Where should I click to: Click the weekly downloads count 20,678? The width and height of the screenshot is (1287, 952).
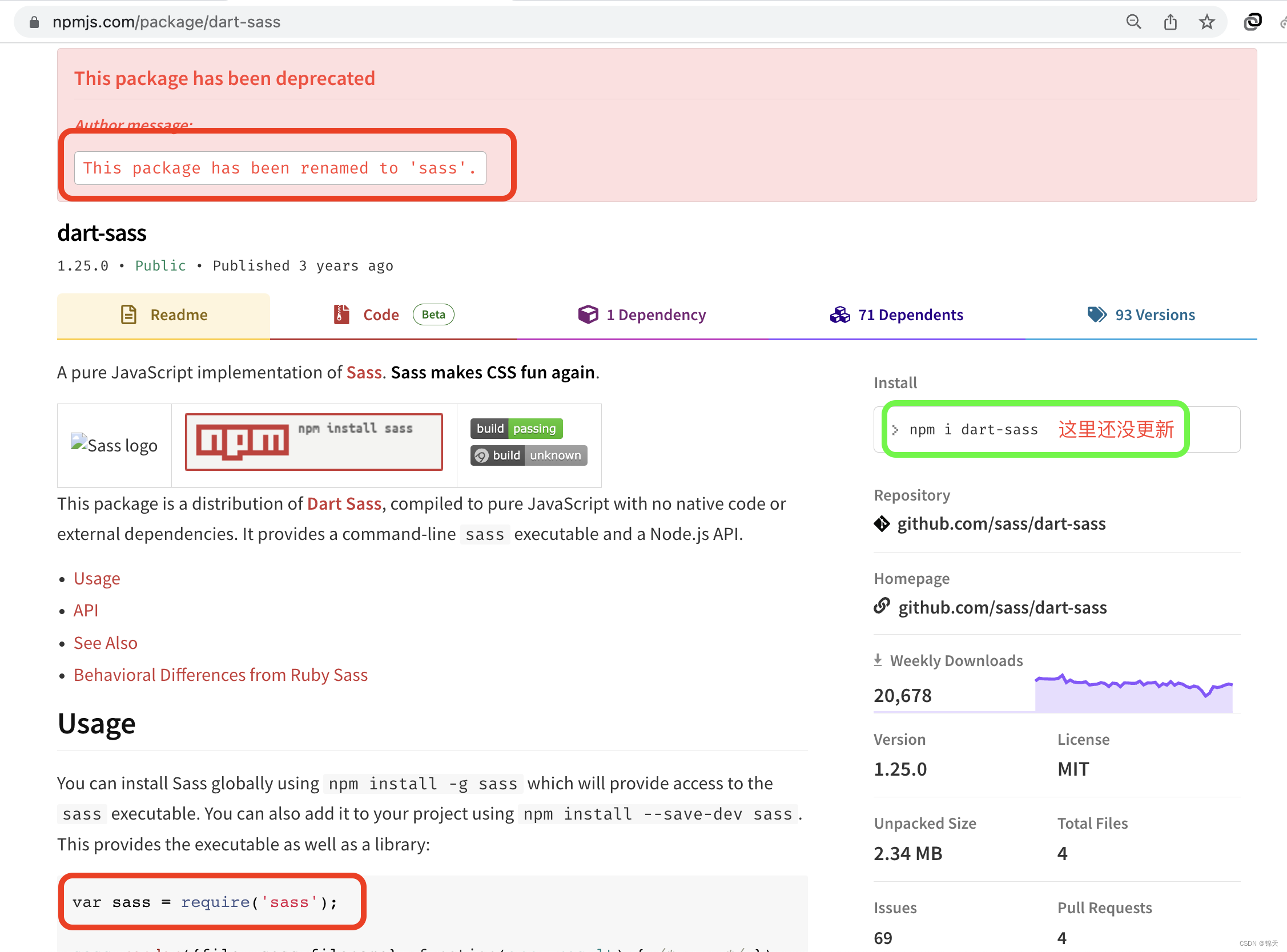(x=903, y=696)
